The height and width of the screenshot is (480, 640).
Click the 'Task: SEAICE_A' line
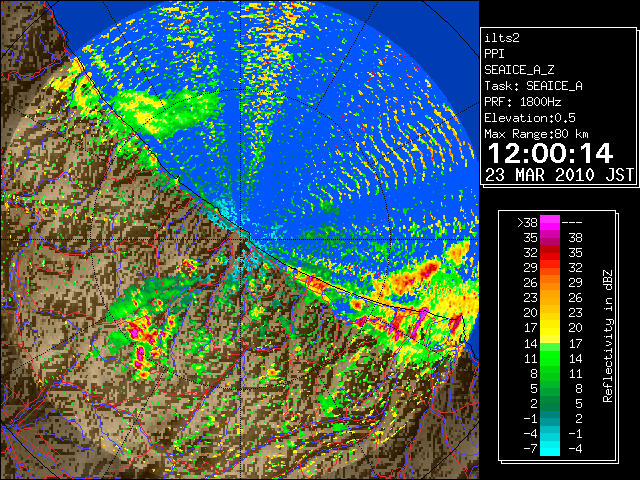click(533, 86)
